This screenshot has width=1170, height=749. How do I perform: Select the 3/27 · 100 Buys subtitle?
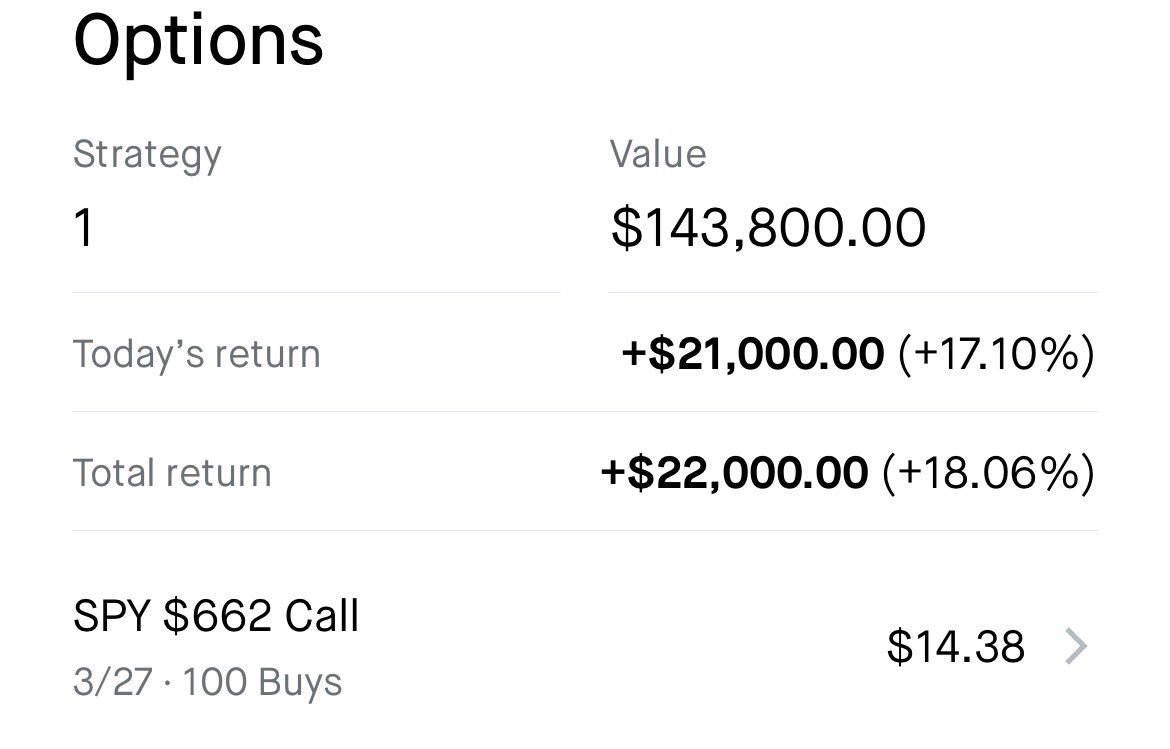pos(207,683)
